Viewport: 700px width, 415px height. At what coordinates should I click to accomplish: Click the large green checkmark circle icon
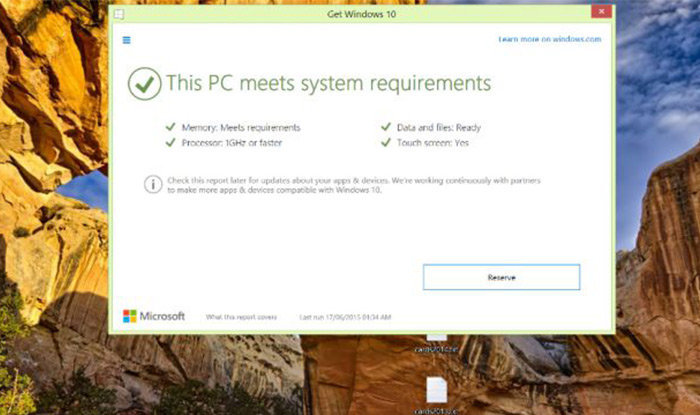(144, 83)
